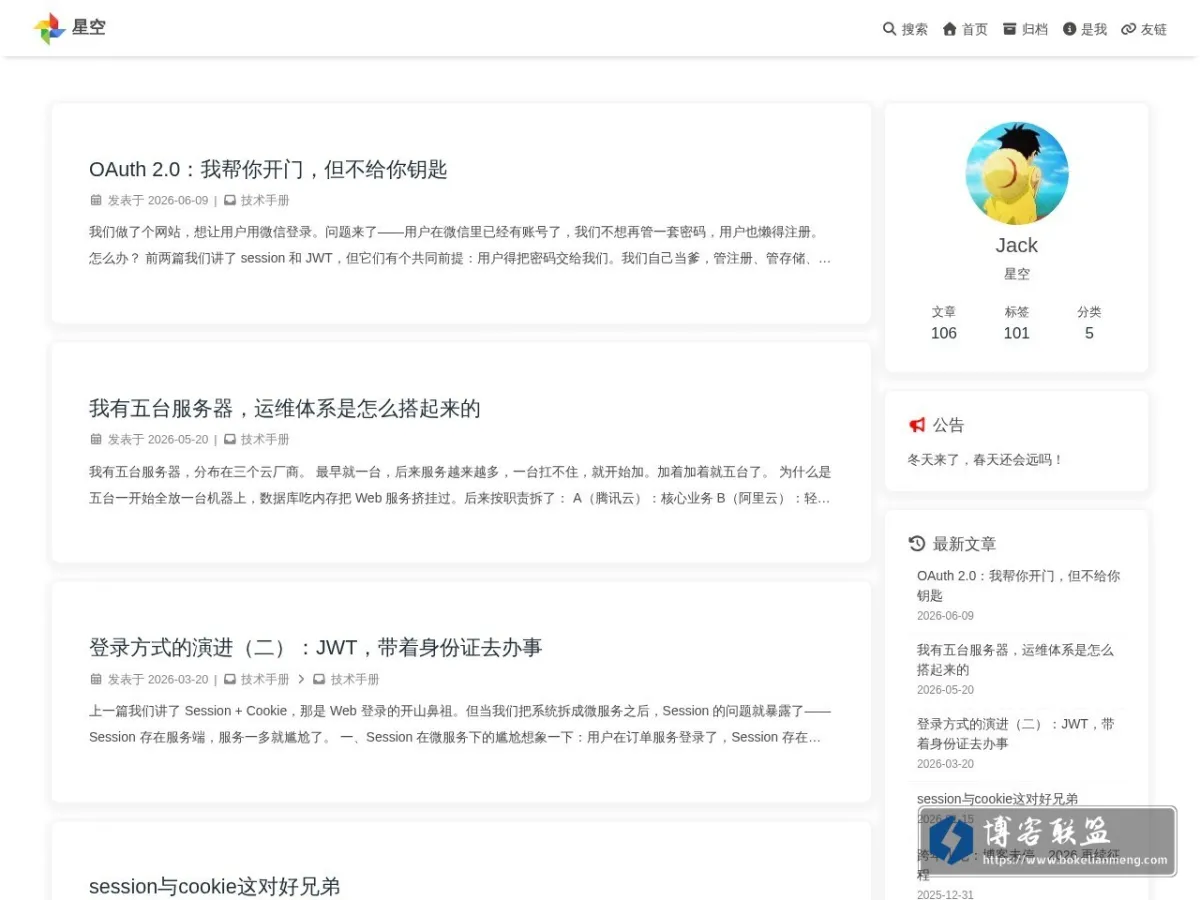Click 技术手册 category under the OAuth 2.0 post
This screenshot has width=1200, height=900.
pyautogui.click(x=265, y=200)
